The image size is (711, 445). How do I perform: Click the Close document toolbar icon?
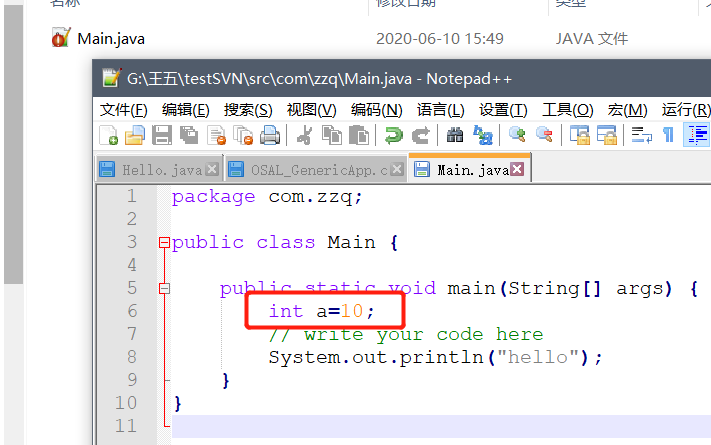pos(216,135)
